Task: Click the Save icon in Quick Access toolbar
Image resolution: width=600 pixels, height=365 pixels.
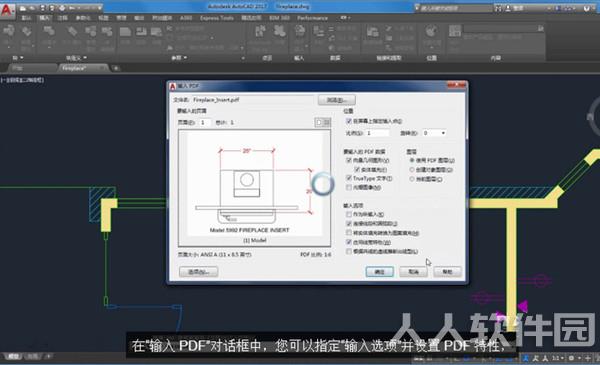Action: click(42, 8)
